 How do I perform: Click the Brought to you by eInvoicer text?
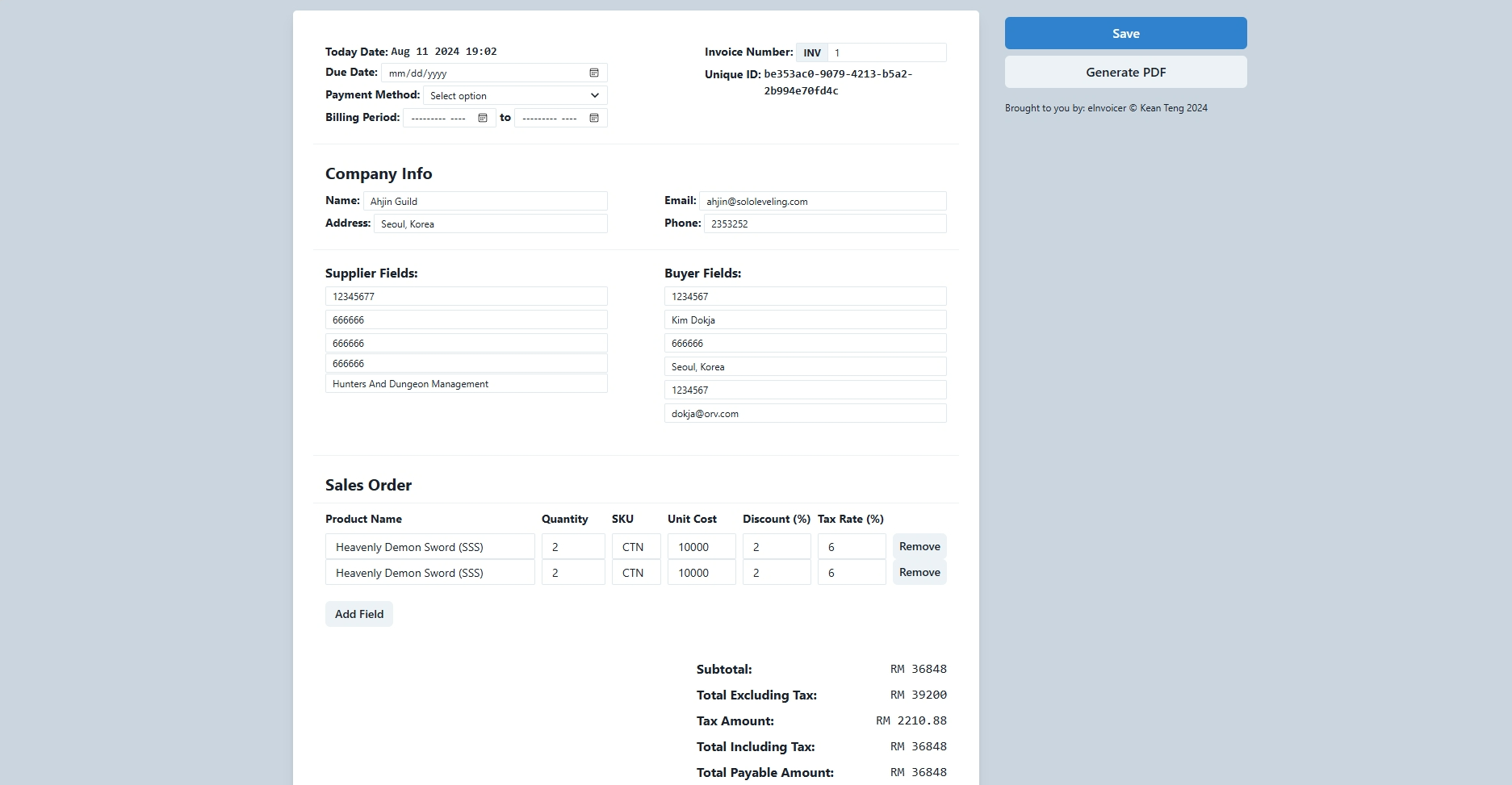1106,108
